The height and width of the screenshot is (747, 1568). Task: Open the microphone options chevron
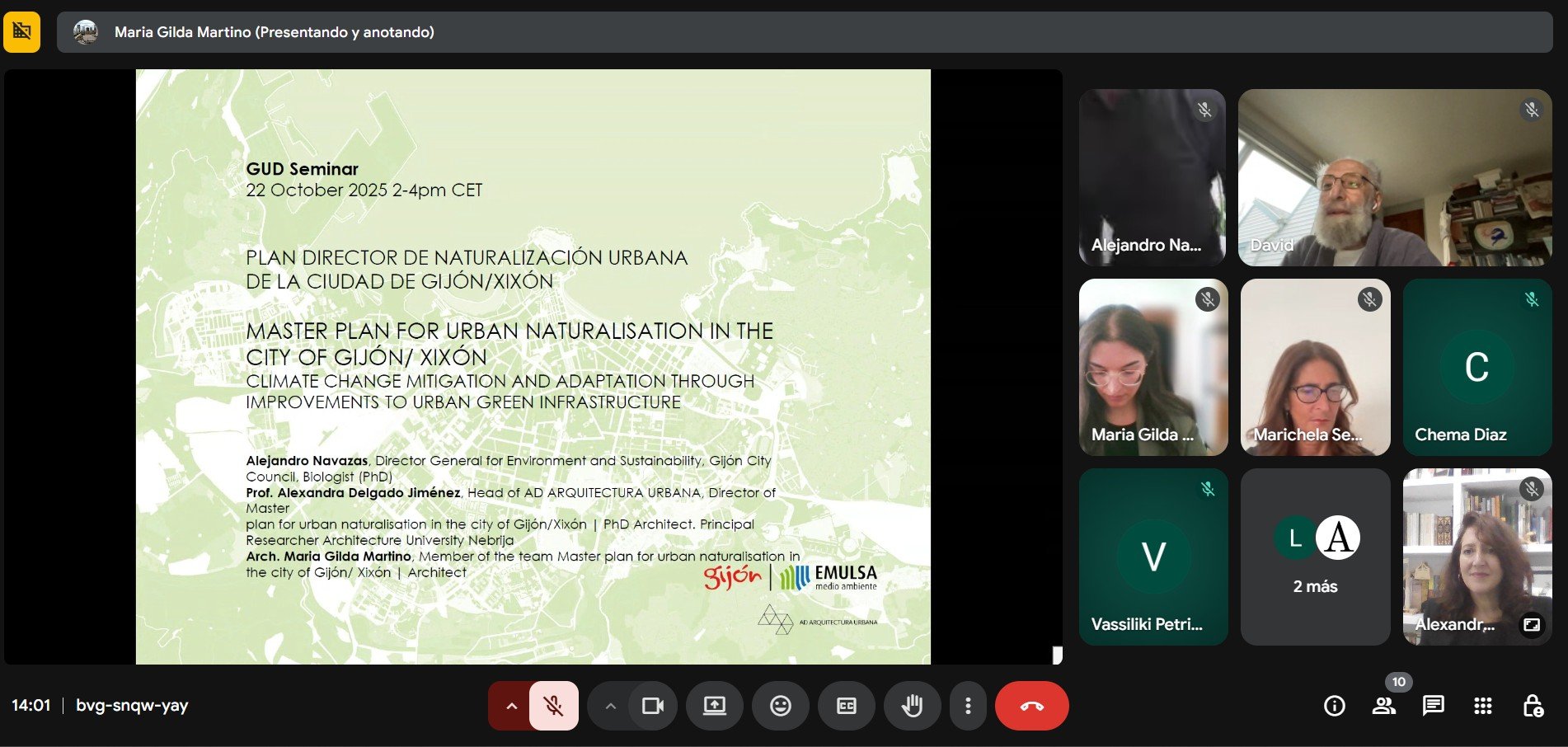(511, 706)
